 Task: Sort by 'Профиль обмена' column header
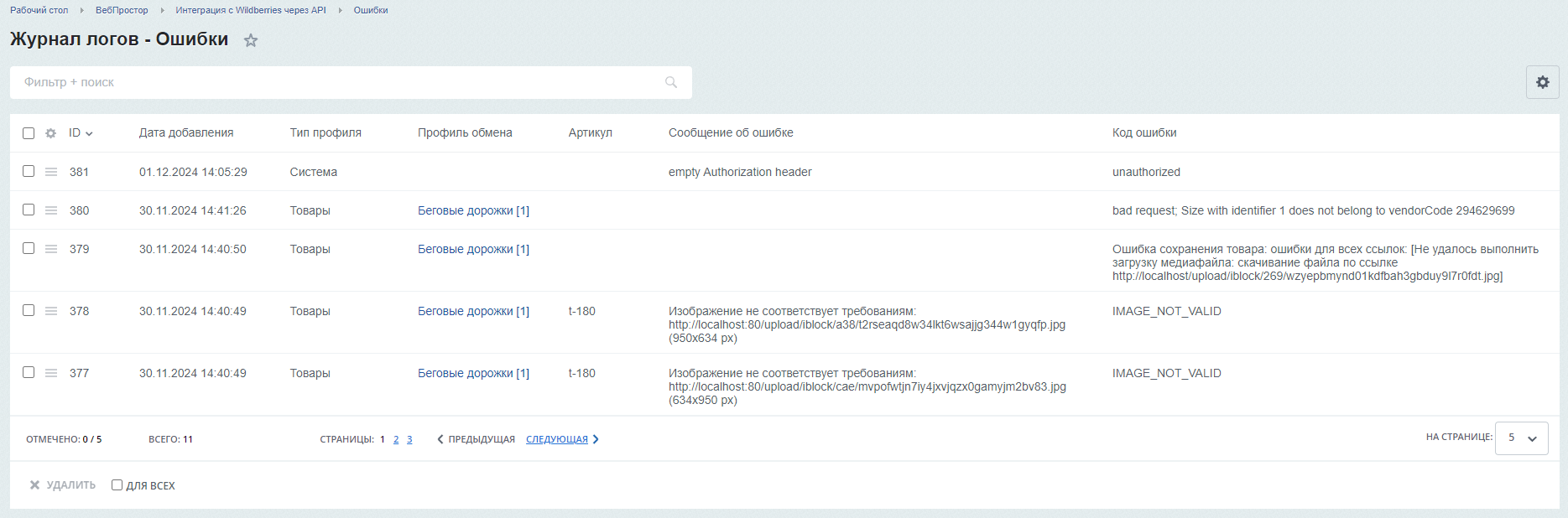pos(465,132)
